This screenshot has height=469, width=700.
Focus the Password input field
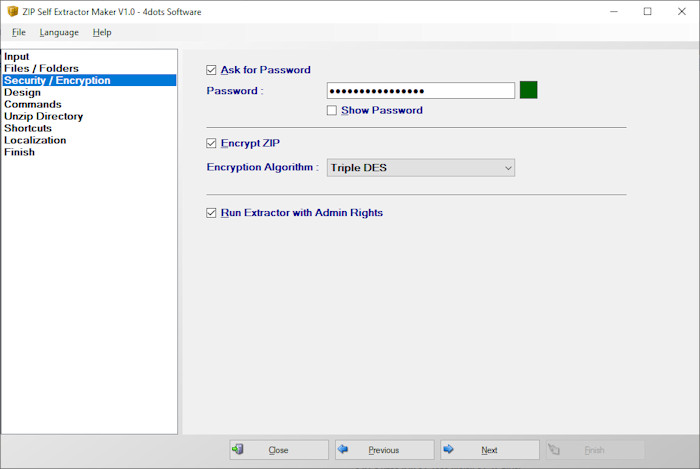pyautogui.click(x=421, y=91)
